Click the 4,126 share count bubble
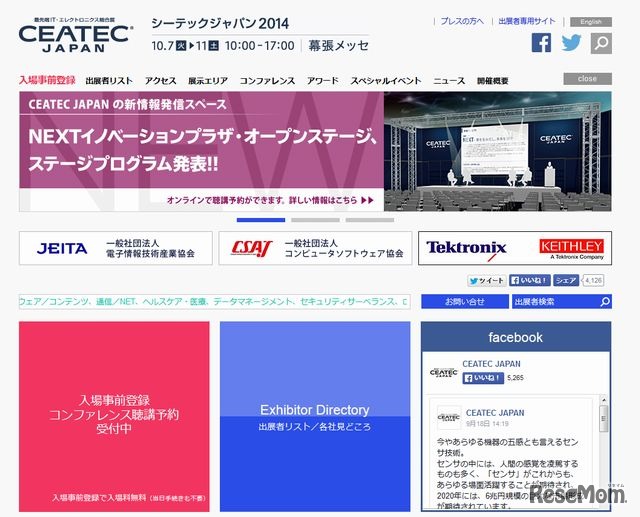Screen dimensions: 640x517 tap(593, 280)
